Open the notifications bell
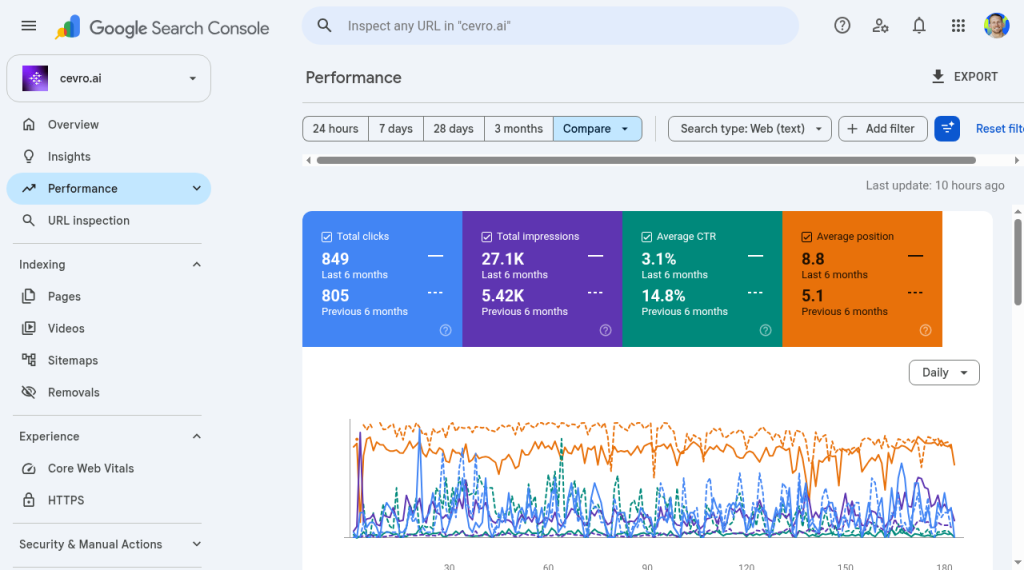Viewport: 1024px width, 570px height. pyautogui.click(x=919, y=26)
